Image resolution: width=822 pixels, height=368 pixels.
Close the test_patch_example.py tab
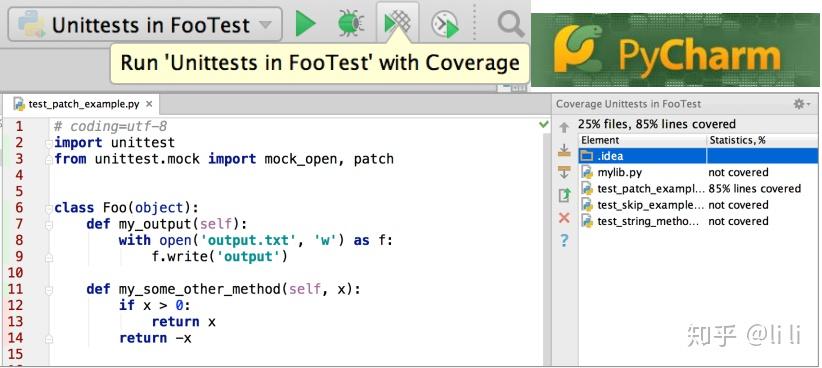click(x=149, y=104)
